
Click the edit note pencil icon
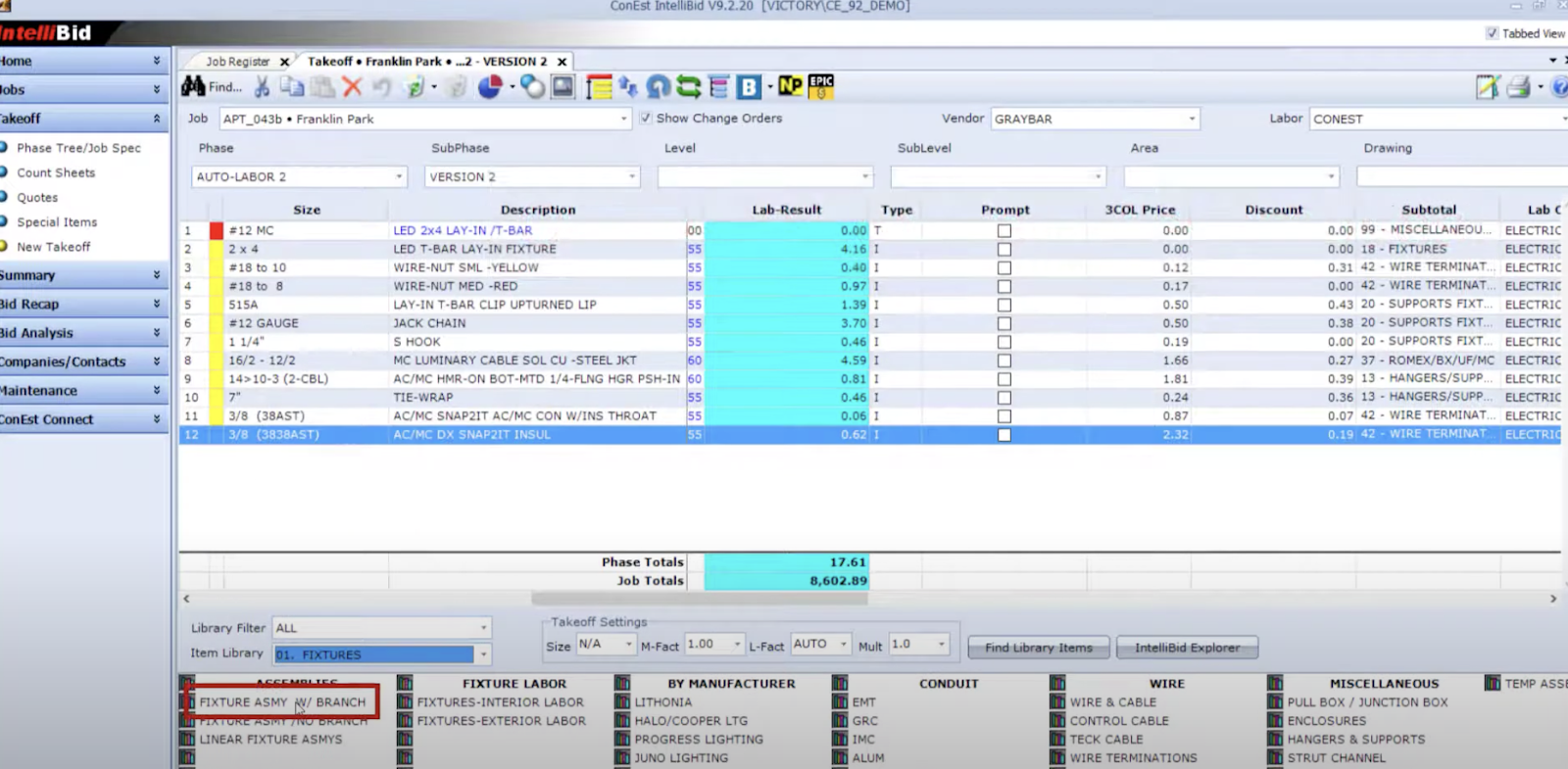1488,87
